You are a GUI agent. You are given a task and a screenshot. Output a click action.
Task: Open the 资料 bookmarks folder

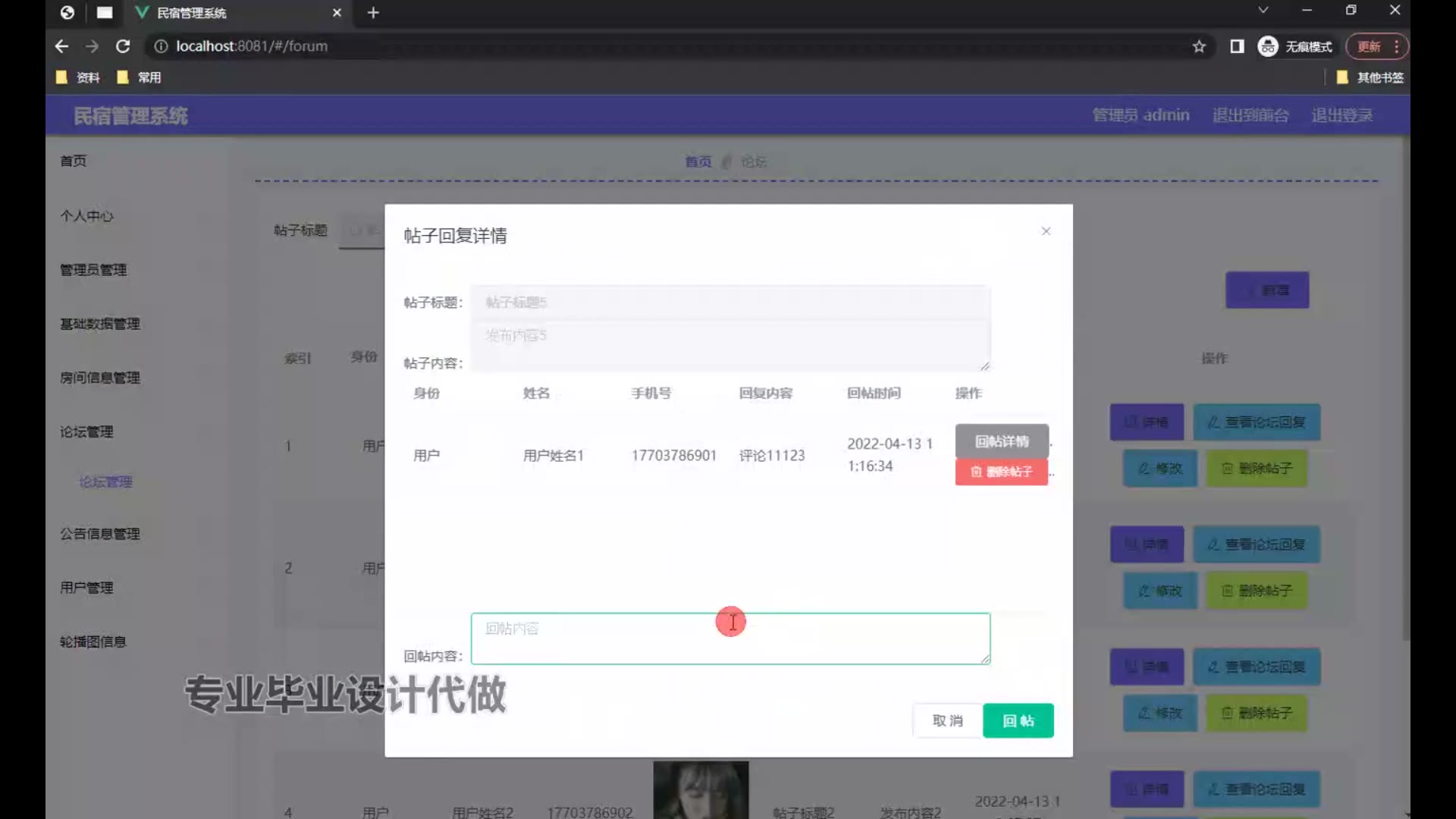click(x=79, y=77)
